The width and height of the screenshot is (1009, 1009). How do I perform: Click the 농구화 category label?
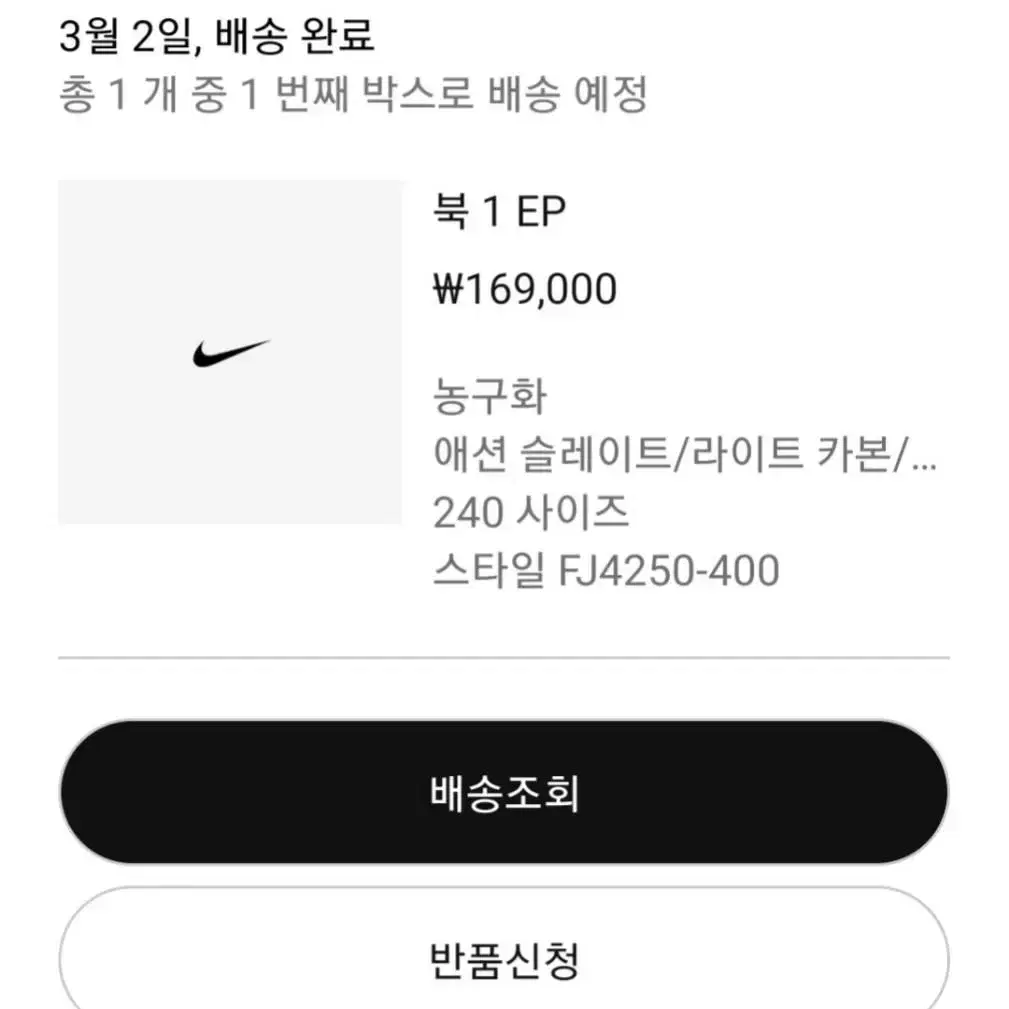click(490, 396)
